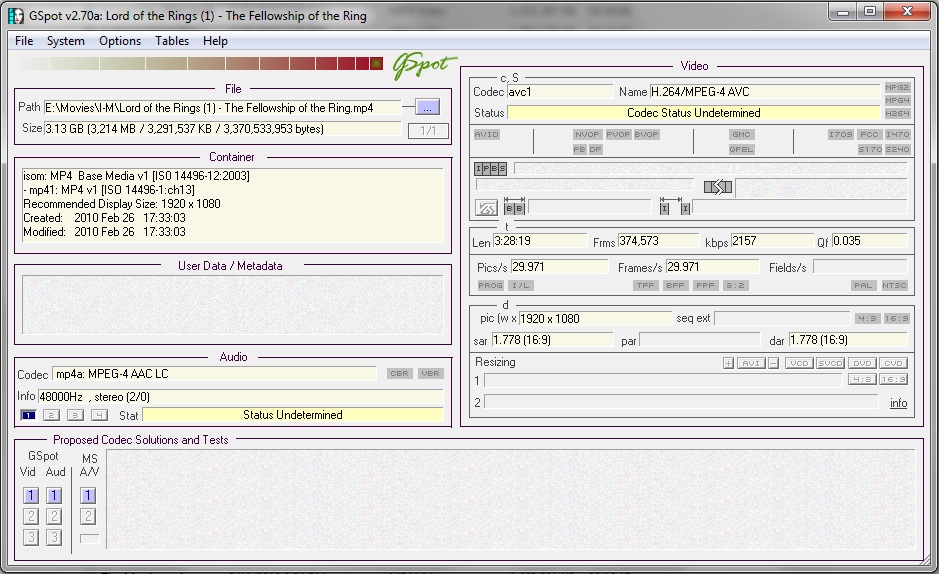Click the NTSC standard indicator
Screen dimensions: 939x574
point(894,286)
